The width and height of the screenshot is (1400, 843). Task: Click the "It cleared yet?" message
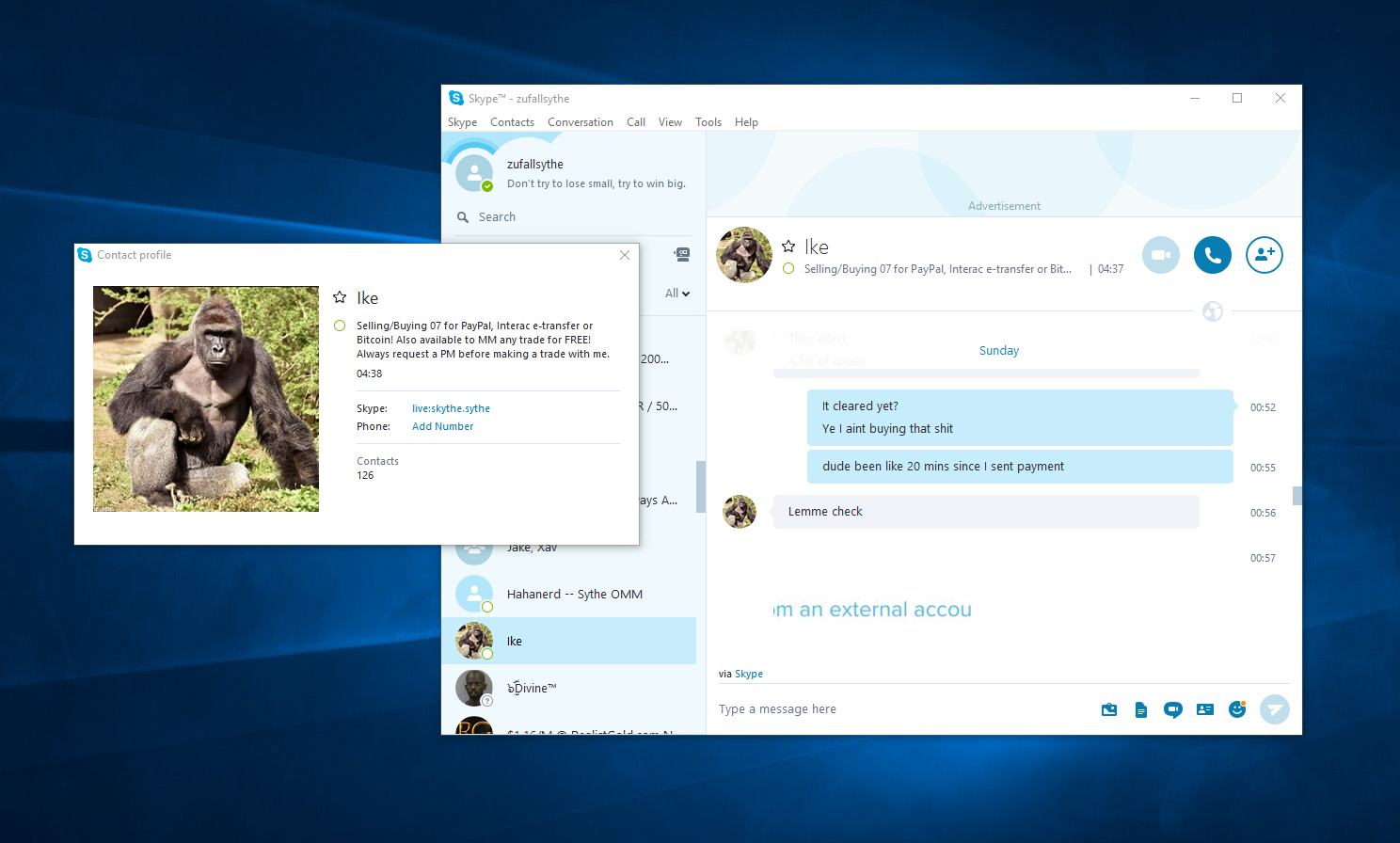[860, 406]
